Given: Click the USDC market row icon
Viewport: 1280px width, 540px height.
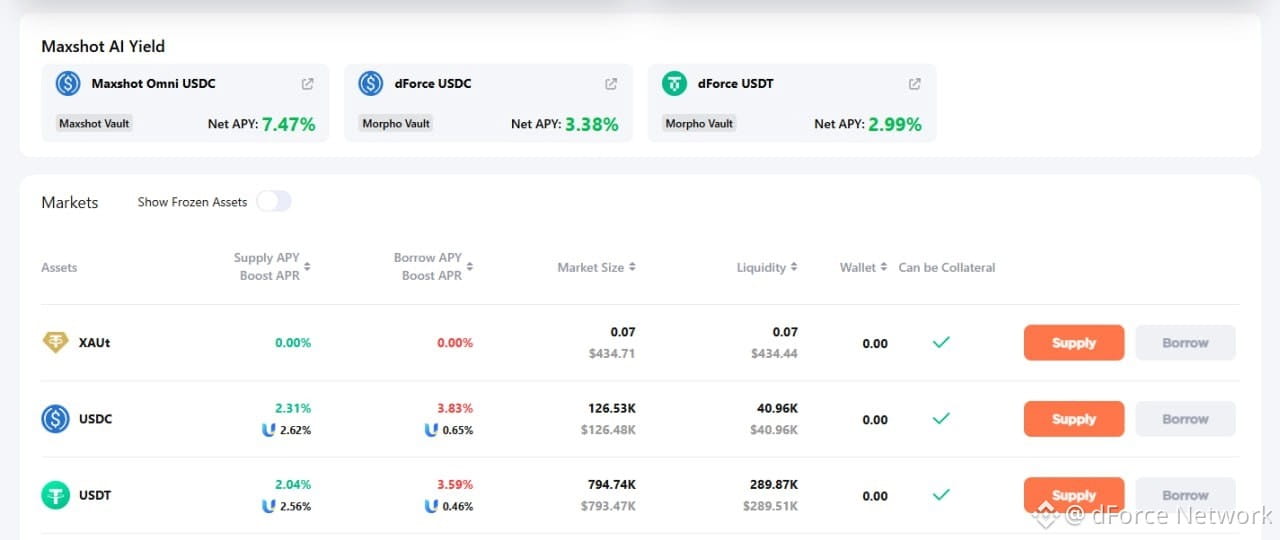Looking at the screenshot, I should click(55, 419).
